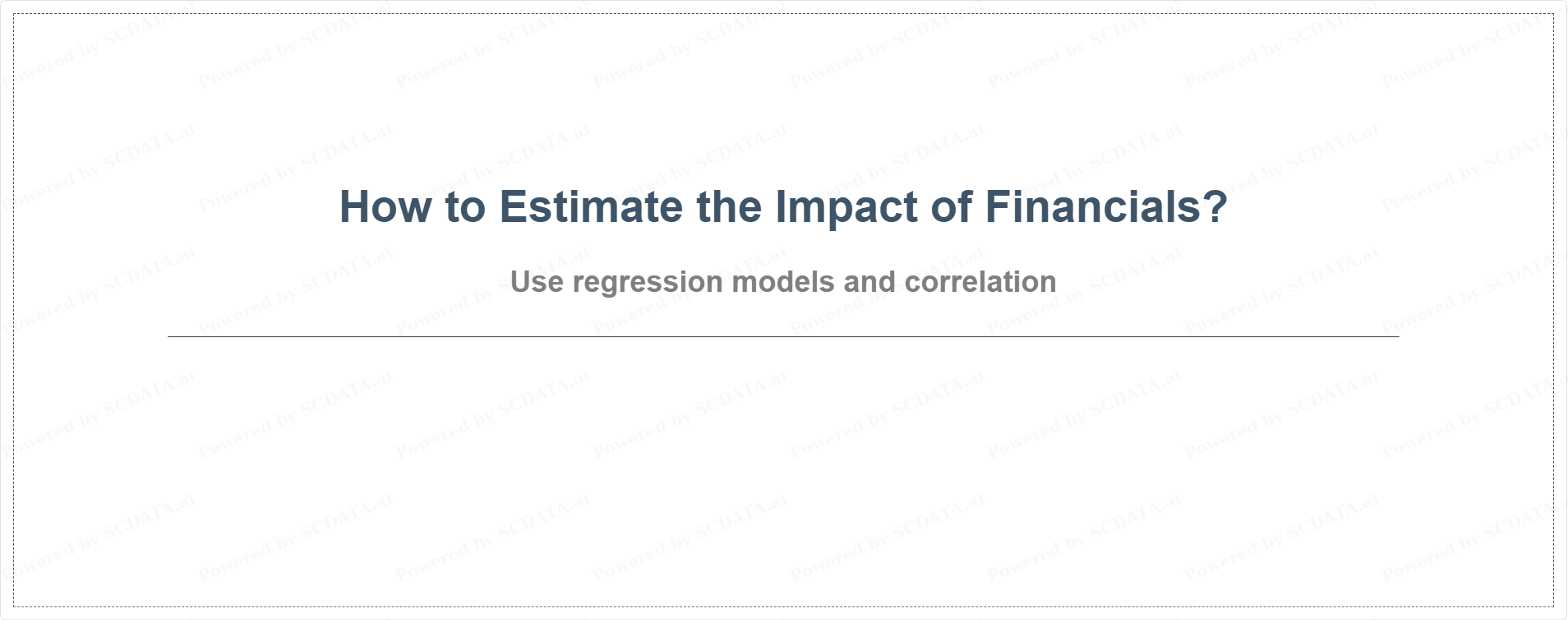
Task: Click the horizontal divider line under the subtitle
Action: tap(783, 336)
